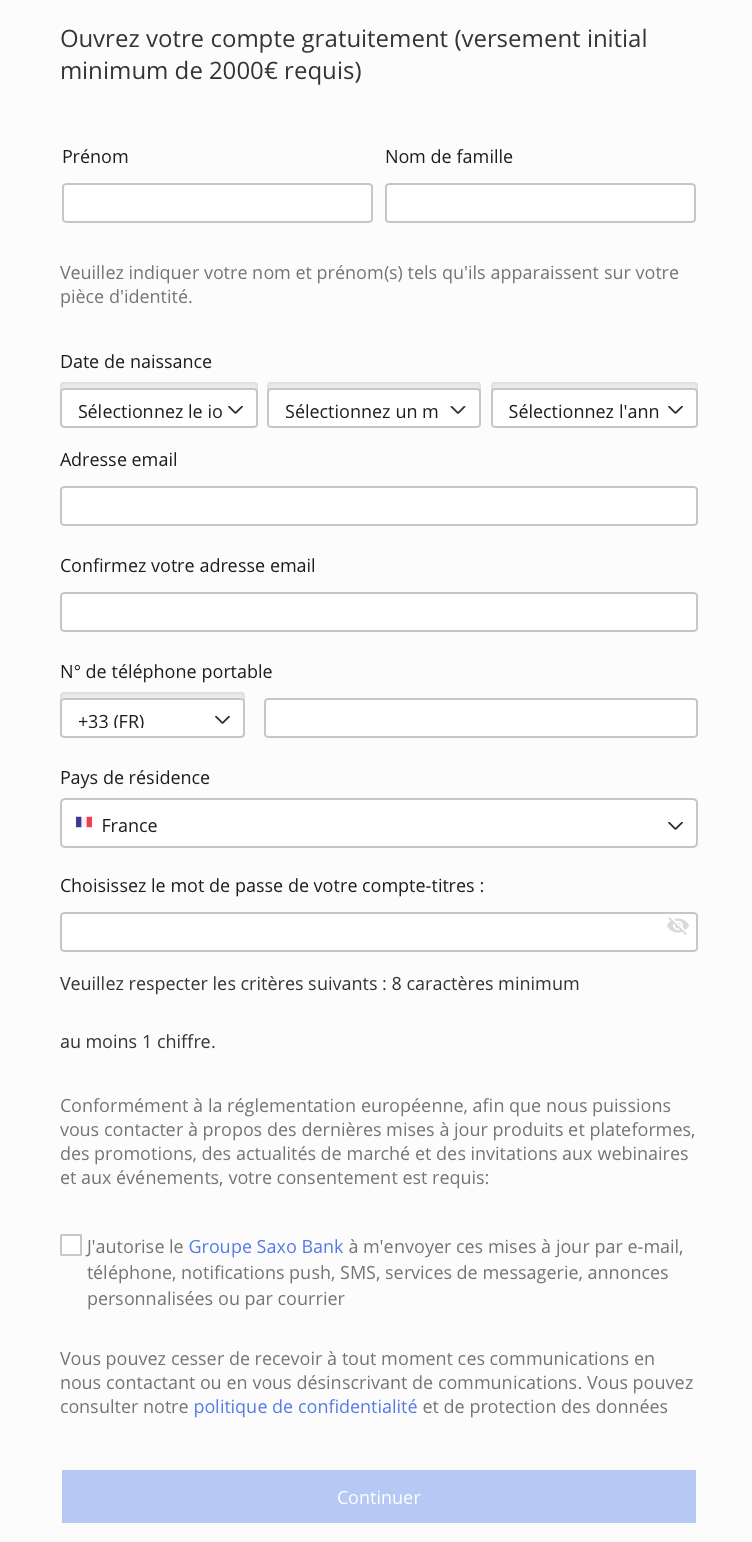The height and width of the screenshot is (1542, 752).
Task: Open the birth month dropdown
Action: tap(374, 409)
